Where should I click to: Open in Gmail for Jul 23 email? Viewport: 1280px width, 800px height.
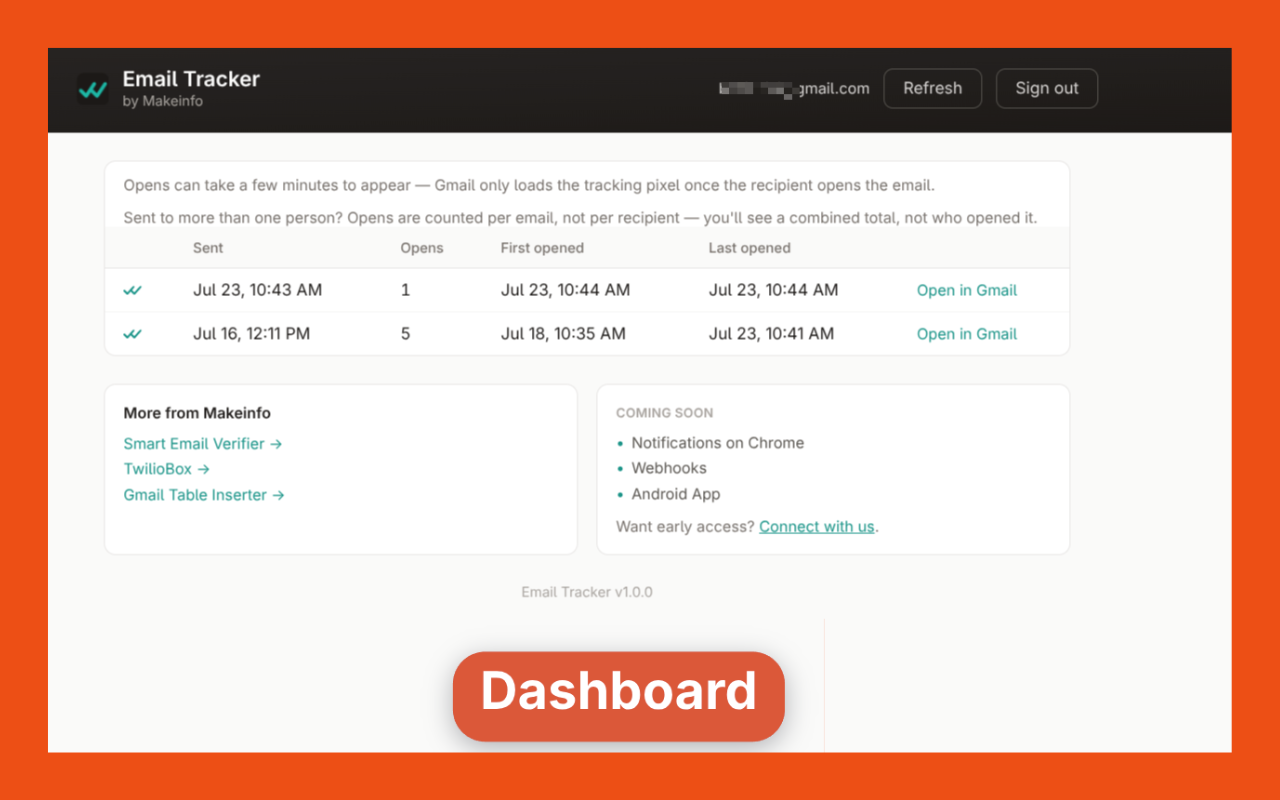click(967, 290)
